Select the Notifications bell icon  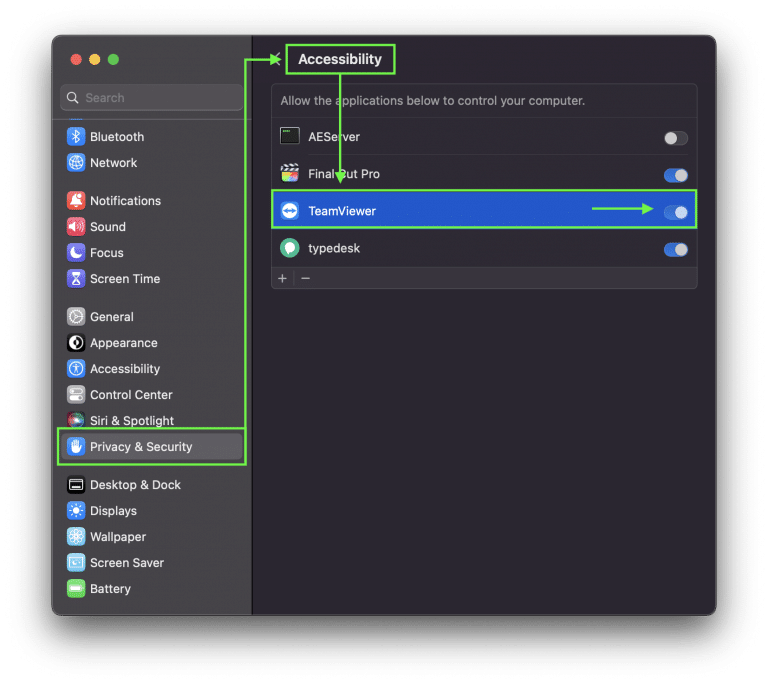76,200
